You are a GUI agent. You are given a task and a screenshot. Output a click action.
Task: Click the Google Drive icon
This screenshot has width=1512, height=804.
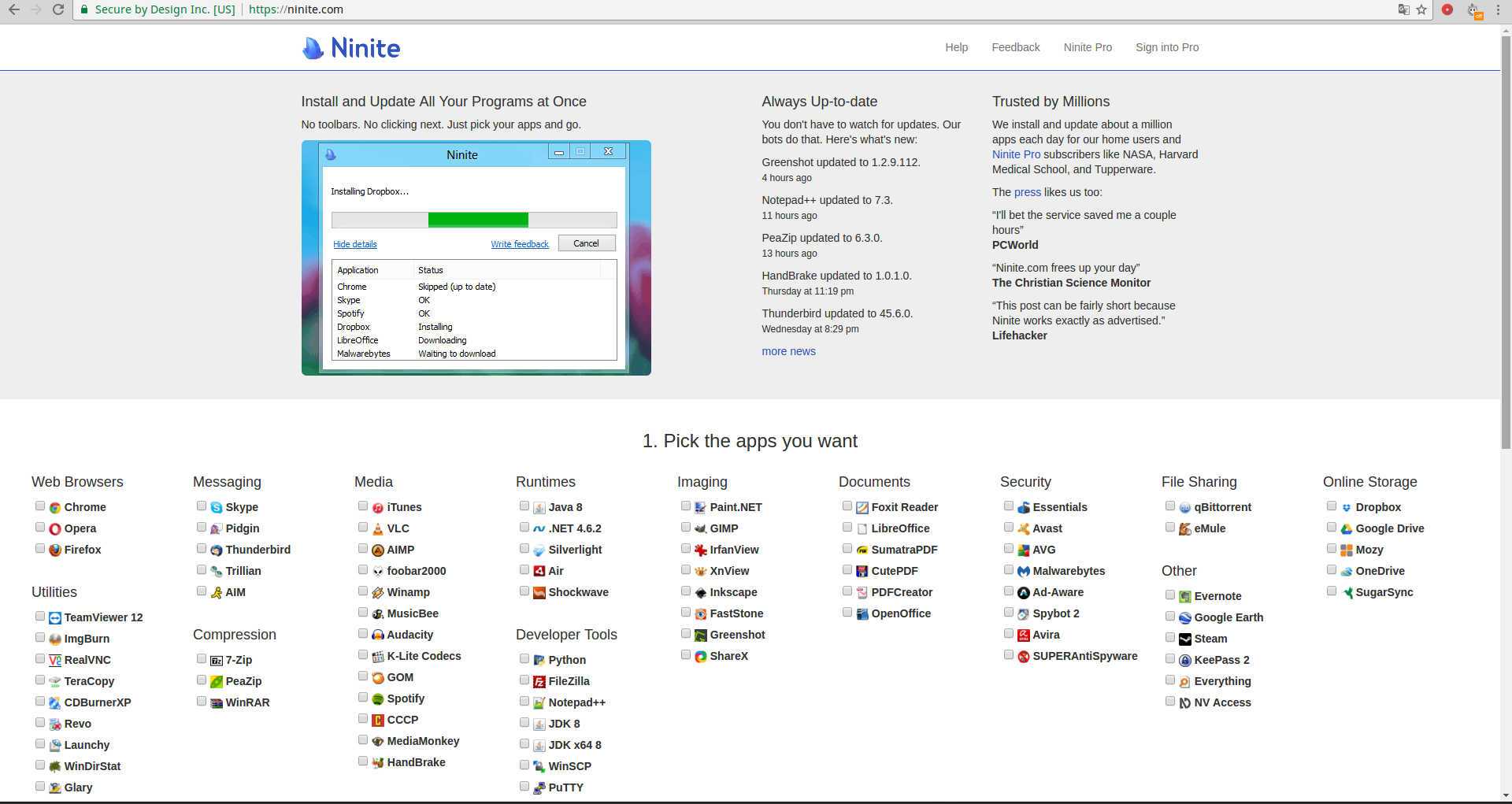coord(1347,529)
